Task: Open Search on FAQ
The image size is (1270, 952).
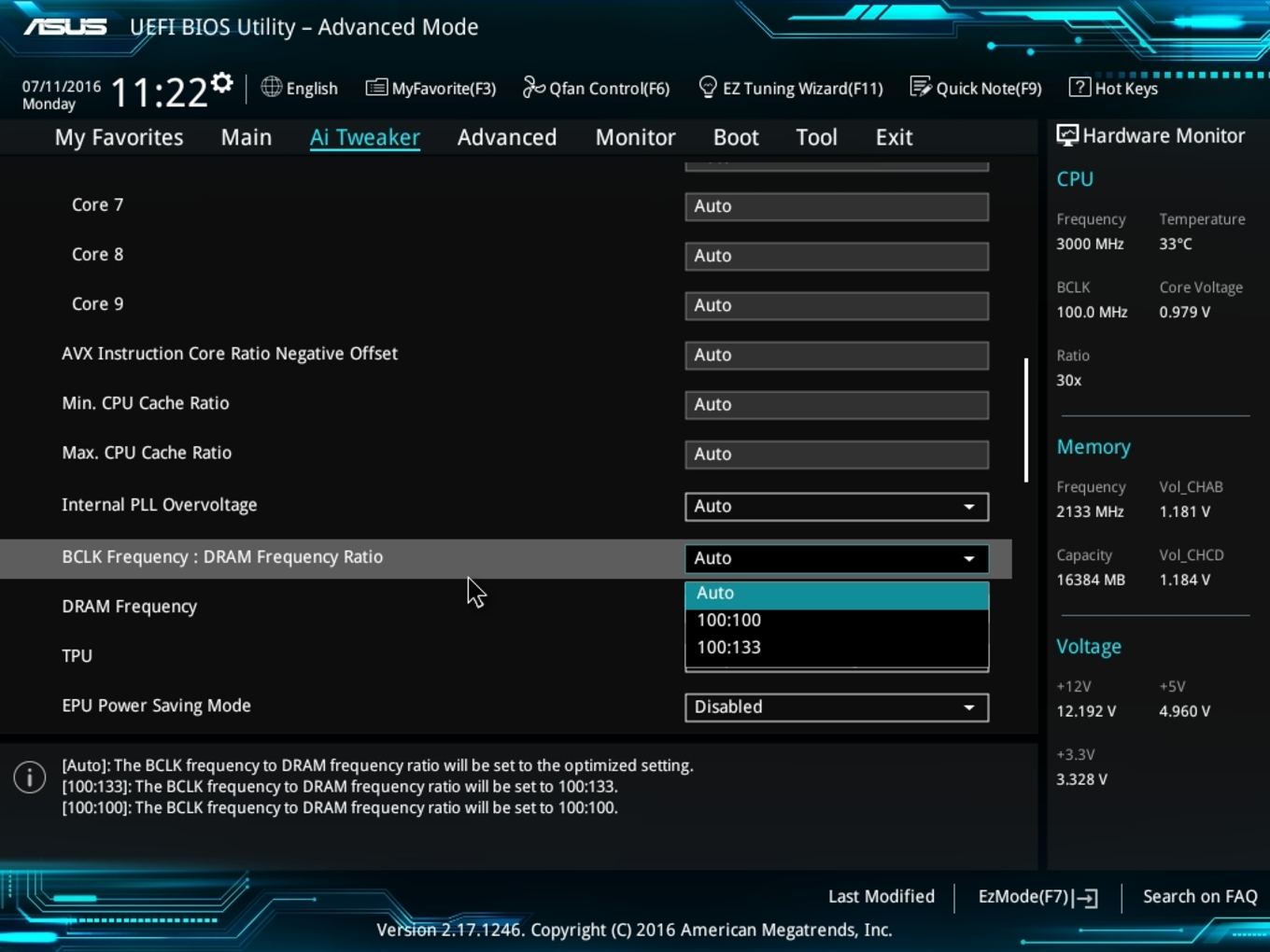Action: [x=1200, y=896]
